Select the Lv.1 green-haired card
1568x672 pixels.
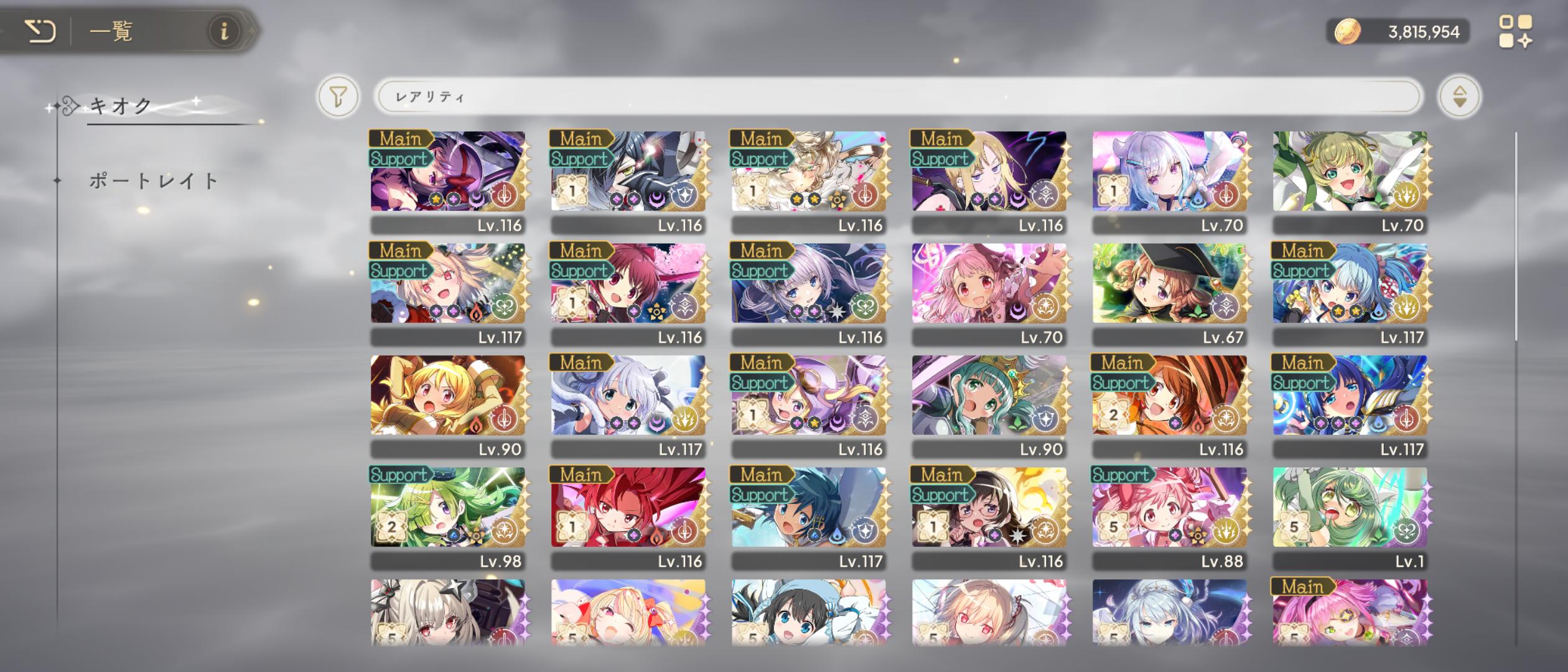[1350, 518]
